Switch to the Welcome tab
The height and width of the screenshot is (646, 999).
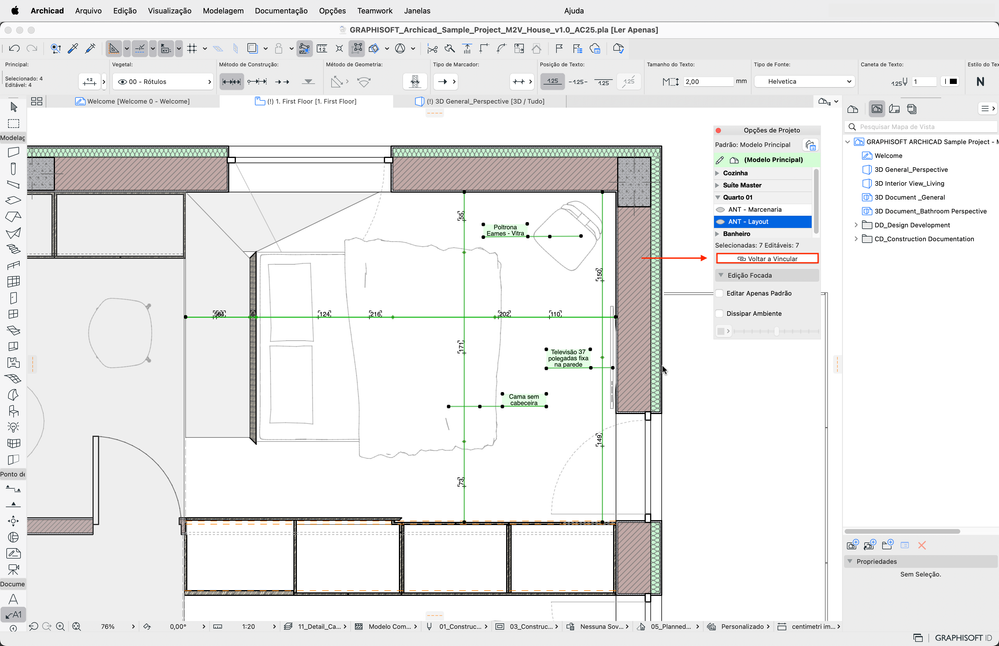click(132, 101)
